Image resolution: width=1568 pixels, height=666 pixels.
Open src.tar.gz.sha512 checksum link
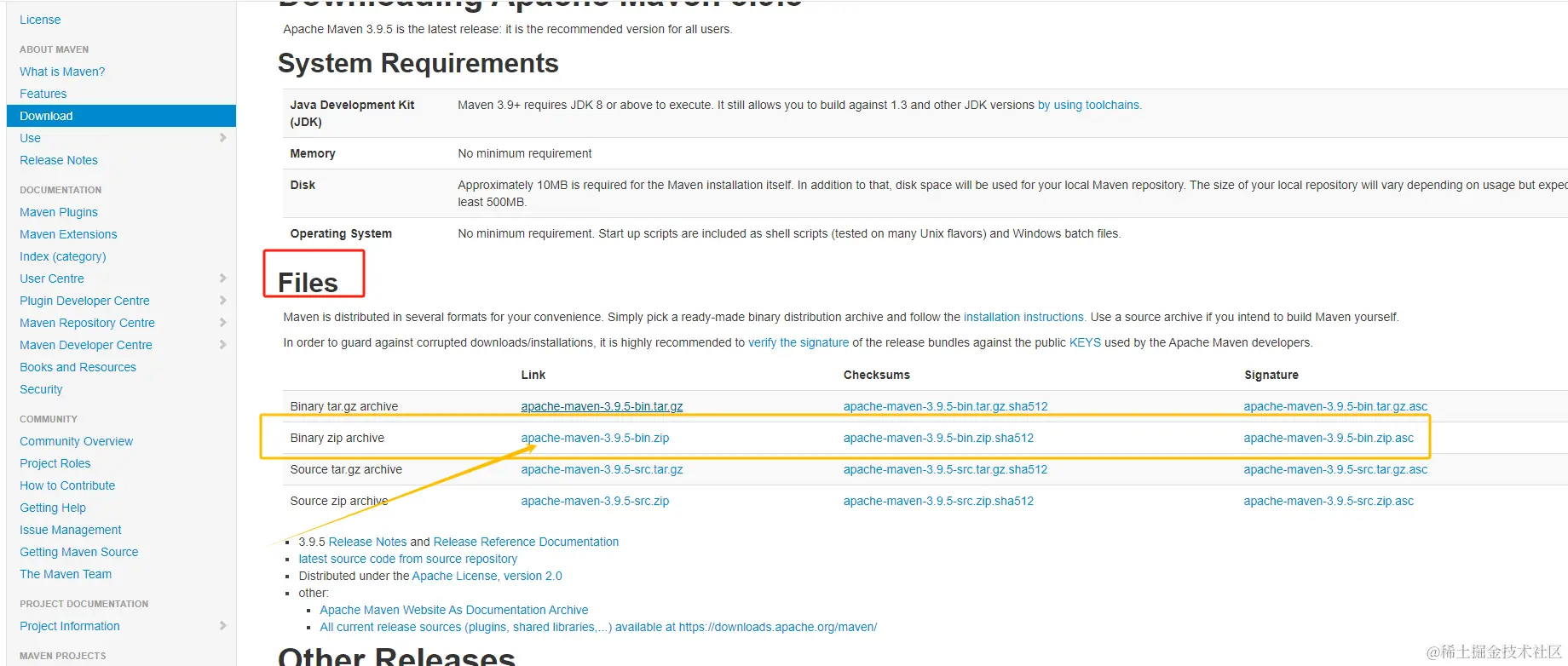[946, 469]
